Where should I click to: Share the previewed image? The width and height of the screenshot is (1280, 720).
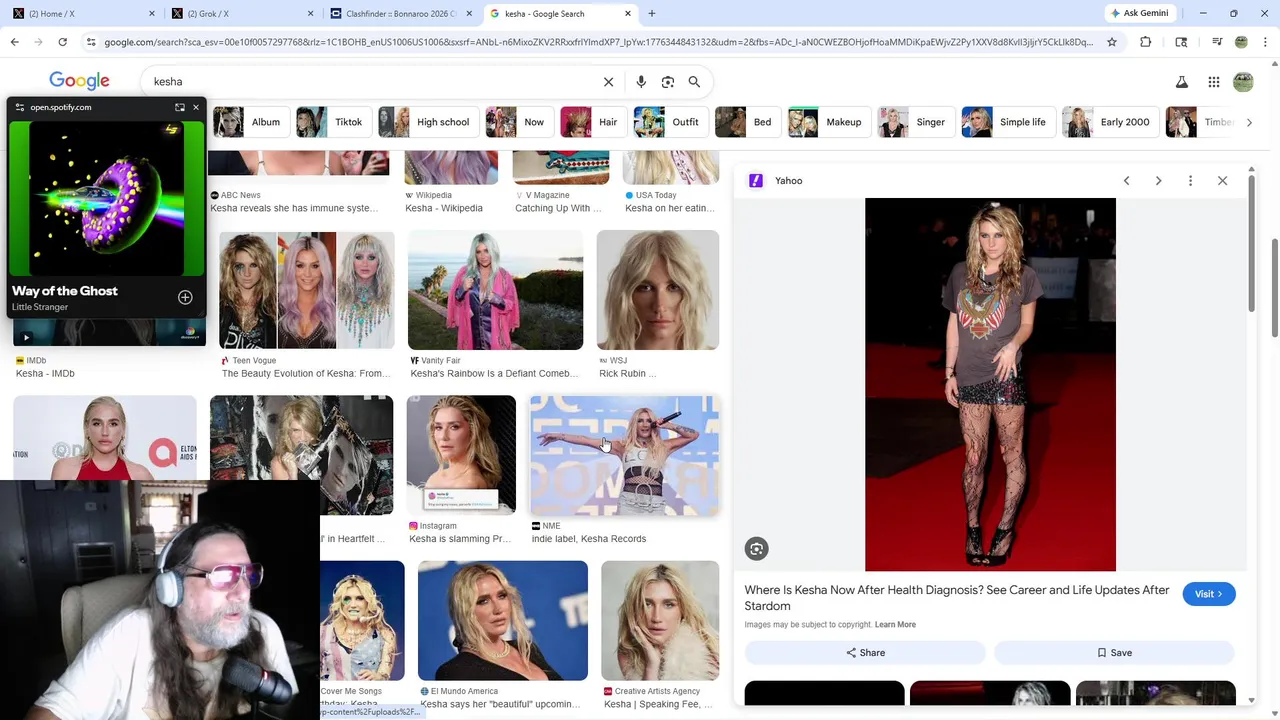(x=865, y=653)
